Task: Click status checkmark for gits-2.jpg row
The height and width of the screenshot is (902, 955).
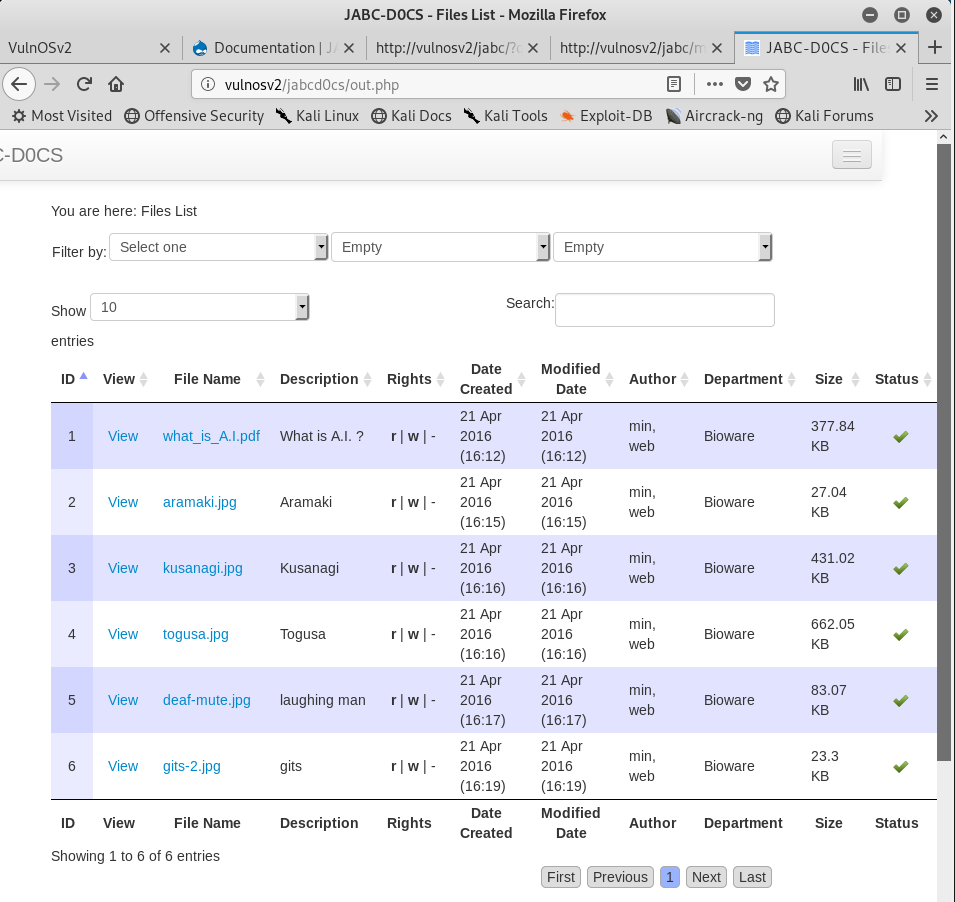Action: pos(901,766)
